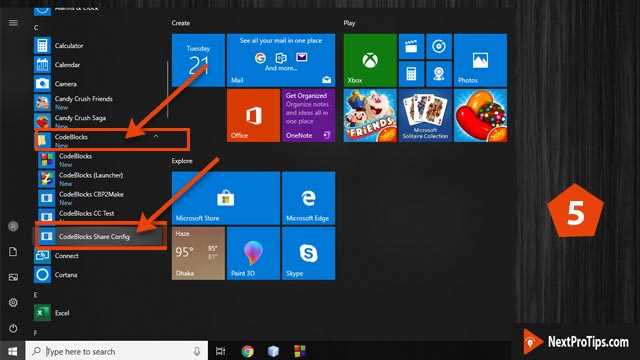Click the Windows Start button
Image resolution: width=640 pixels, height=360 pixels.
(x=12, y=351)
